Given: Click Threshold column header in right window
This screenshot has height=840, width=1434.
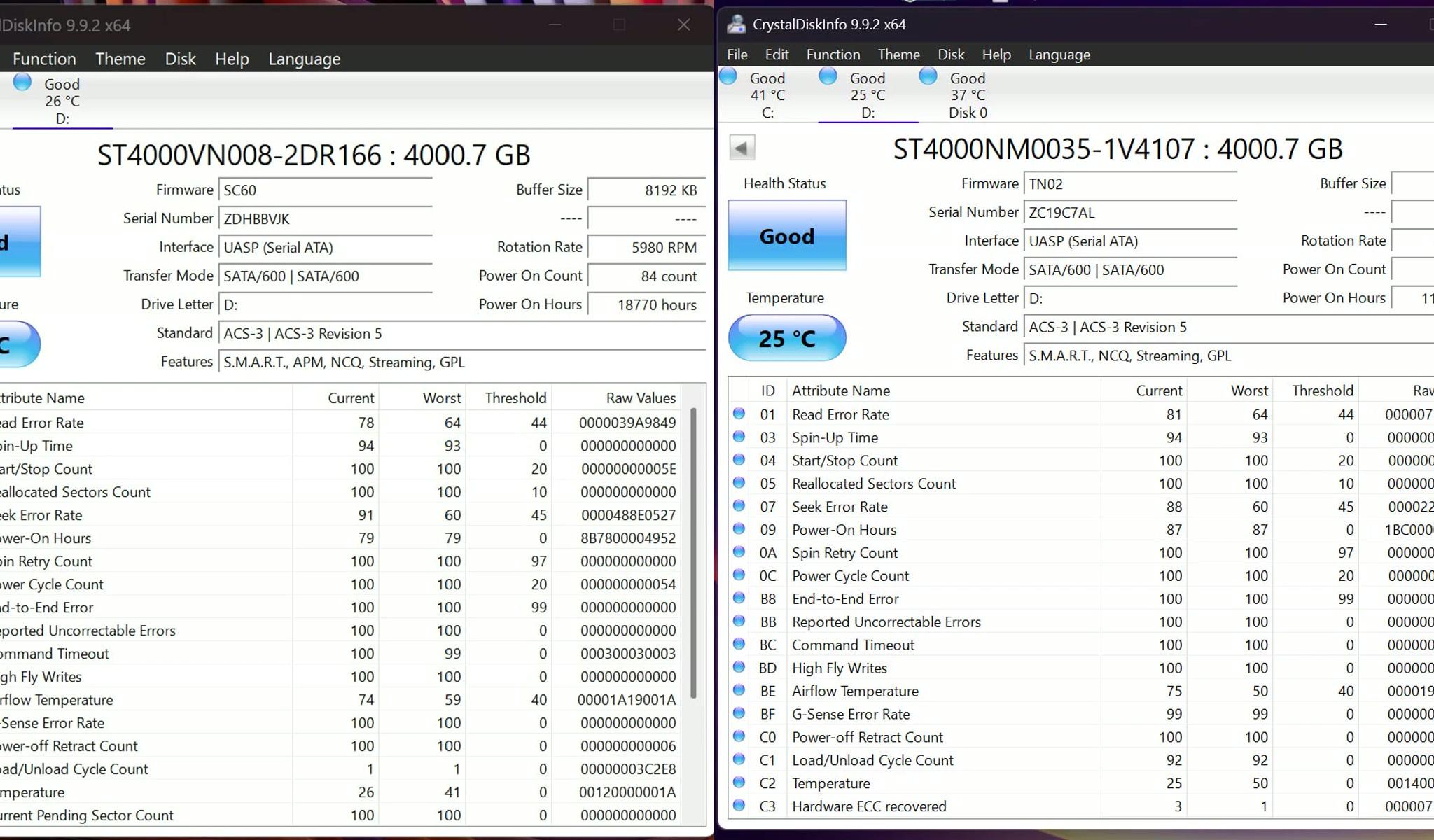Looking at the screenshot, I should (1315, 391).
